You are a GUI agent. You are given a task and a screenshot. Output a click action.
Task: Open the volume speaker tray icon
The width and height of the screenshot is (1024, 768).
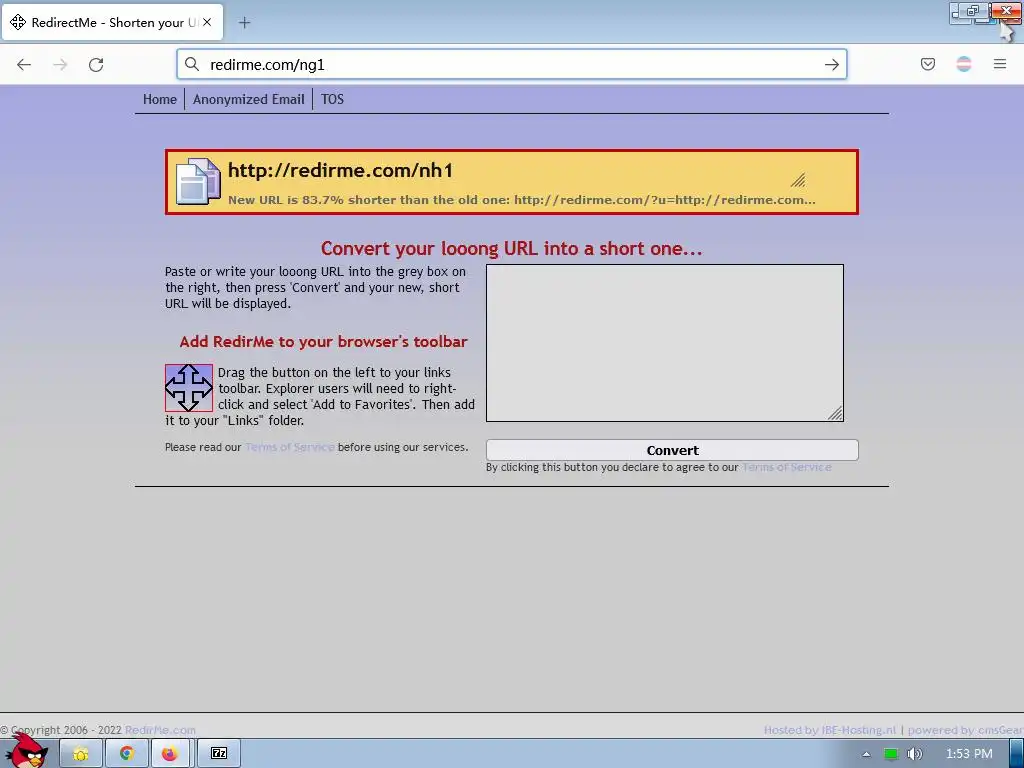pos(915,754)
